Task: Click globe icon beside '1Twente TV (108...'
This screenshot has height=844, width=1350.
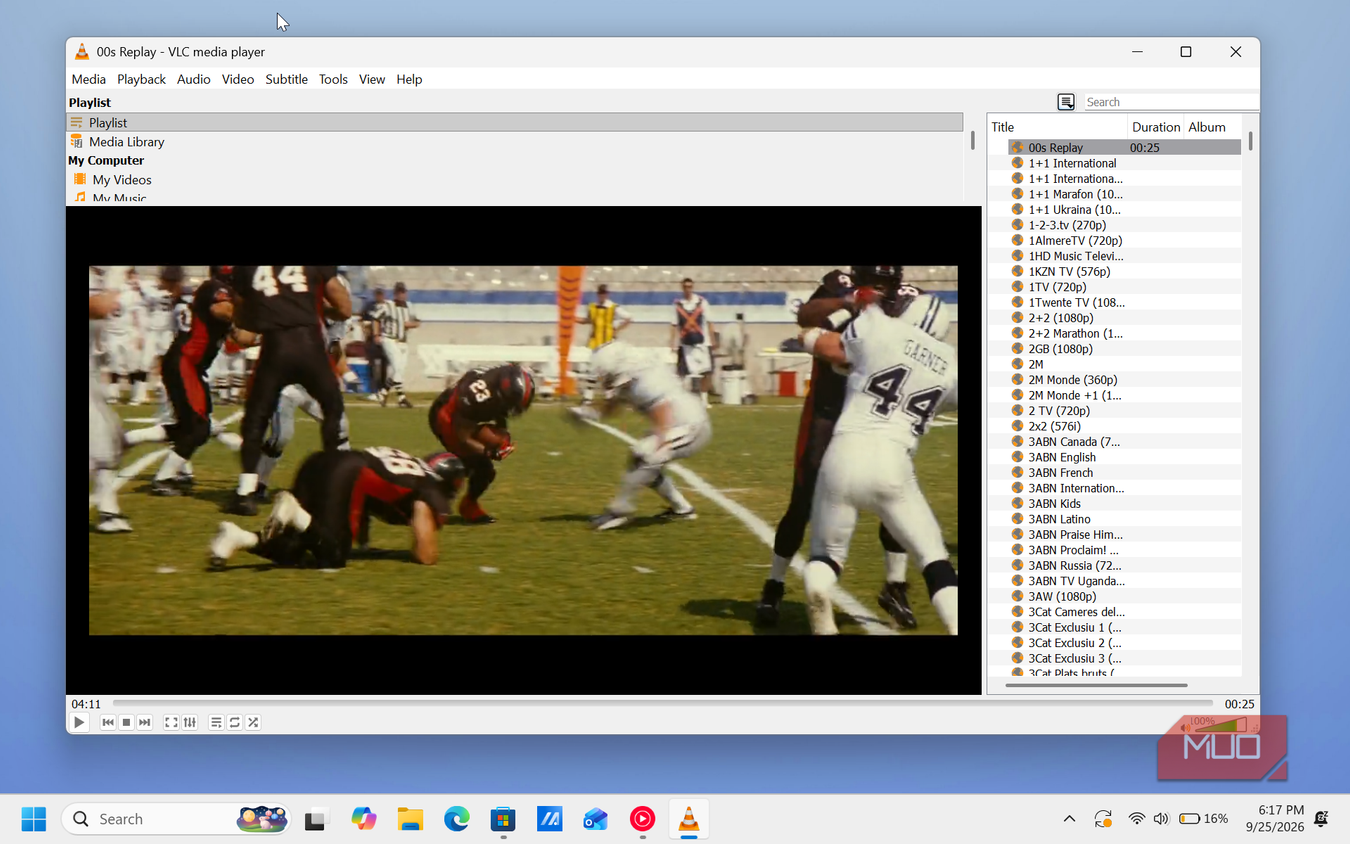Action: coord(1017,302)
